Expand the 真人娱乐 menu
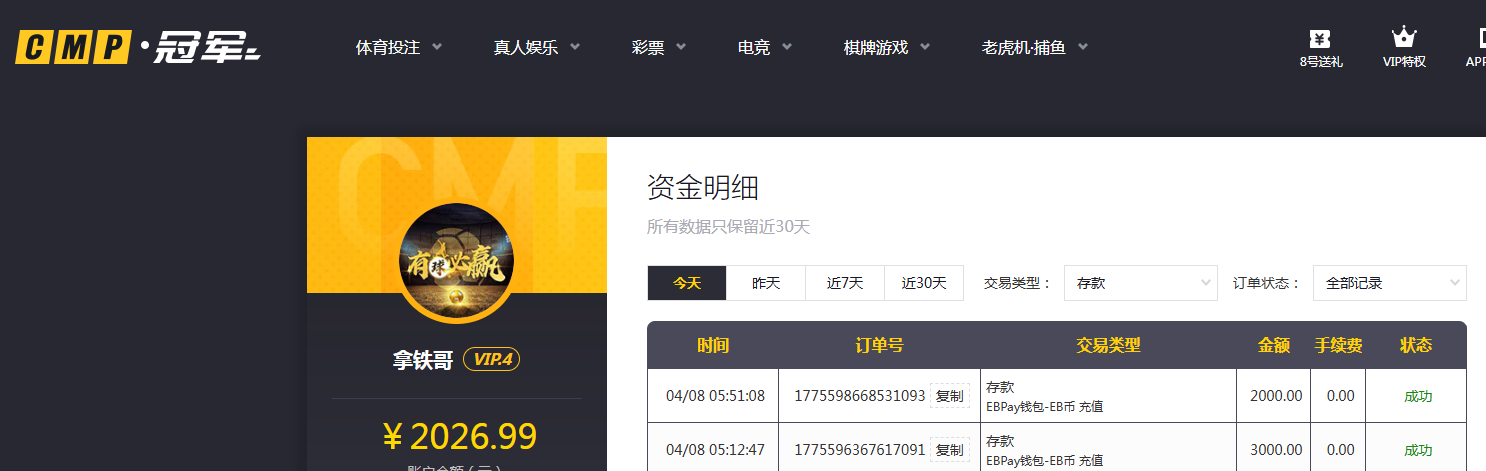 tap(536, 47)
